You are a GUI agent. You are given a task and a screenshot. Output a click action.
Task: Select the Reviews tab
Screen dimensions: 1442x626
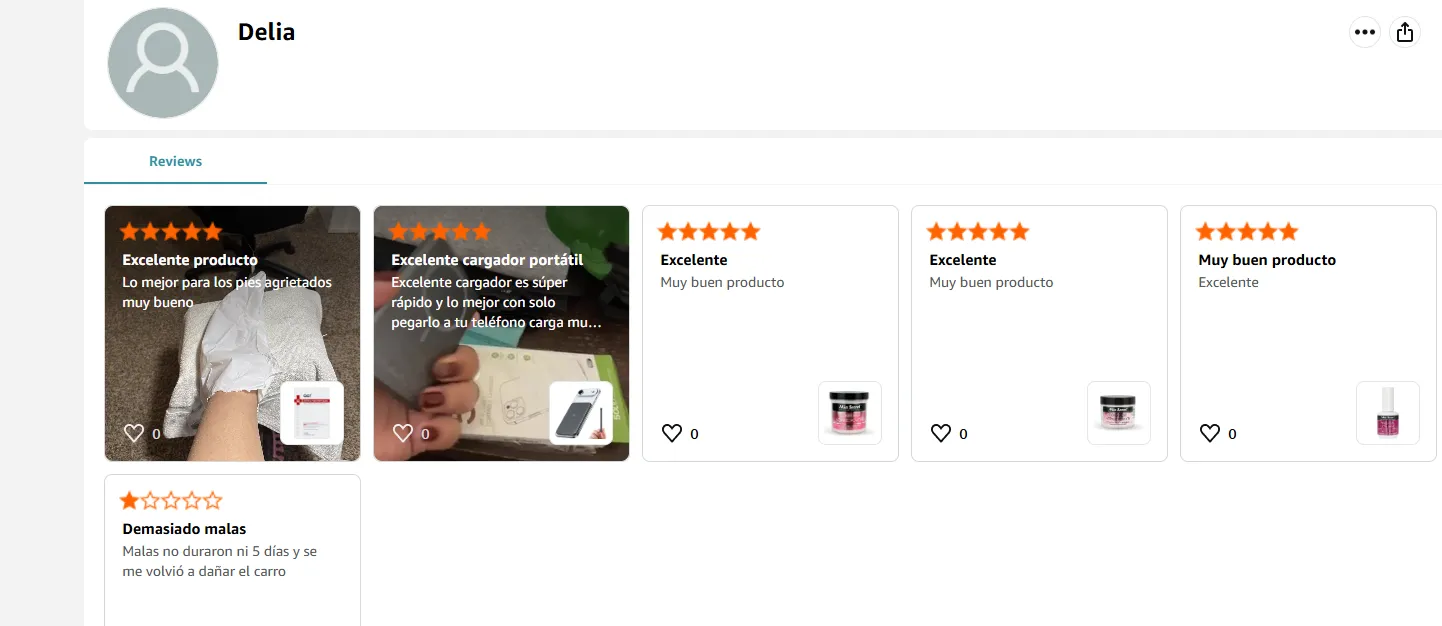coord(176,161)
